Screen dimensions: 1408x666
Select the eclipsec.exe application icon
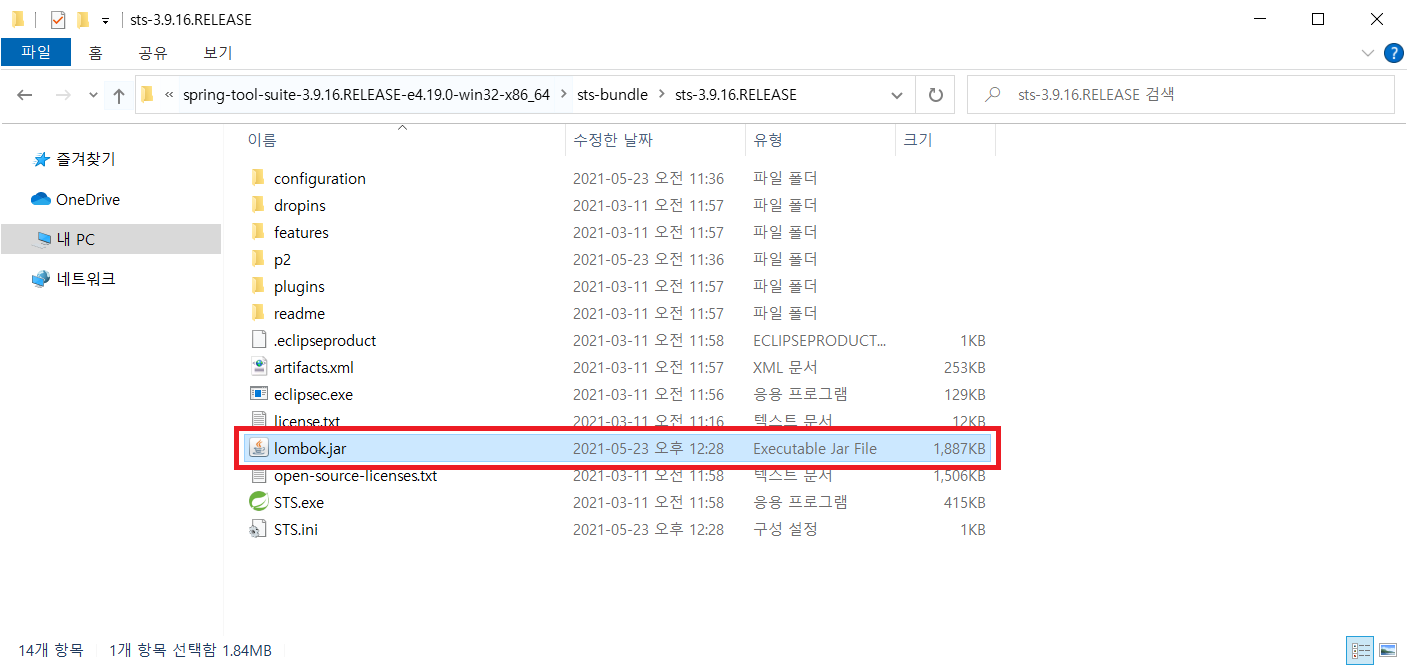tap(258, 394)
